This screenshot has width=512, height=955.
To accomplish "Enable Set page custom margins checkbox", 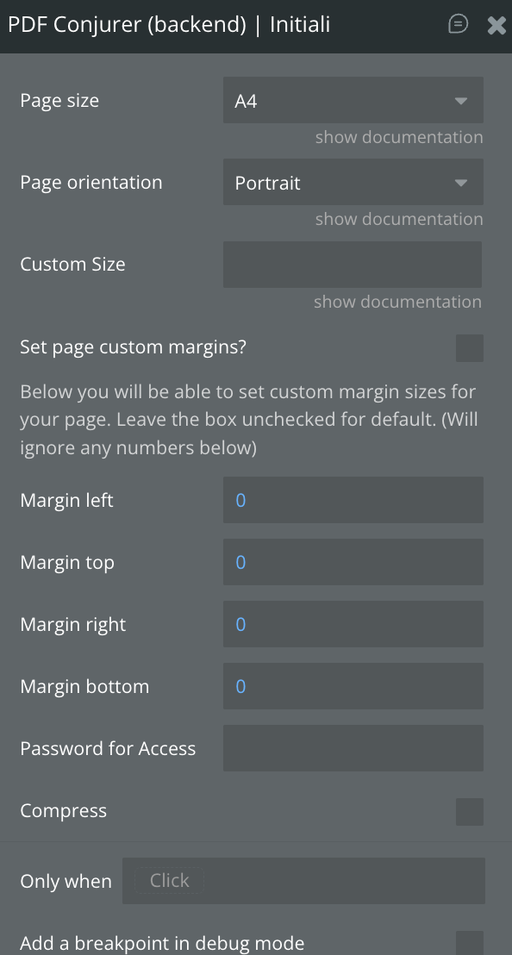I will click(x=469, y=348).
